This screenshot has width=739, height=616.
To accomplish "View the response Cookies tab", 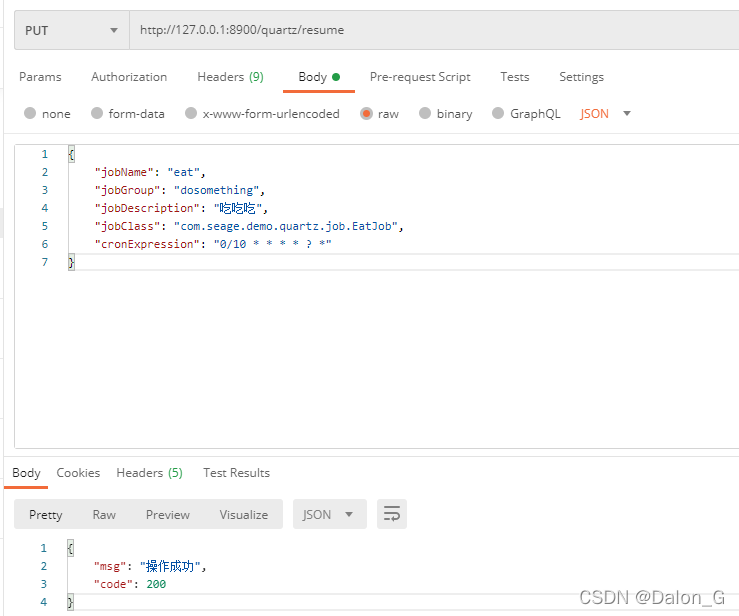I will (x=78, y=473).
